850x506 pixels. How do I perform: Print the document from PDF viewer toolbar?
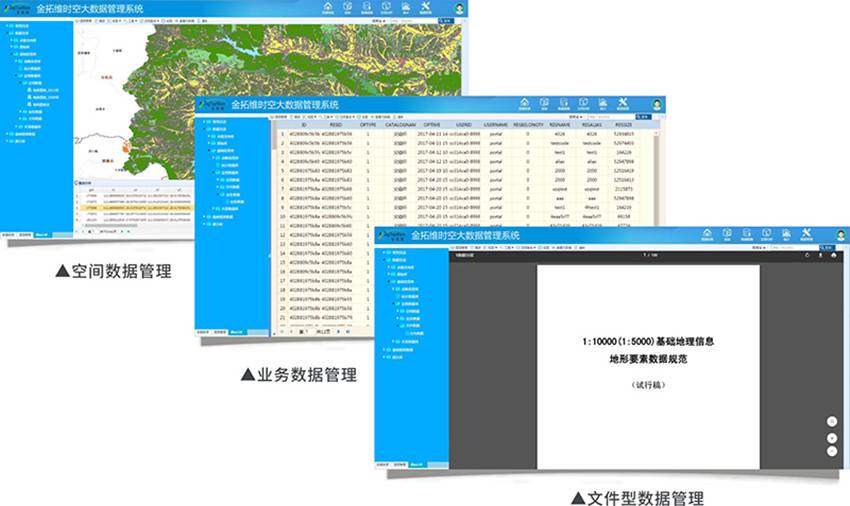click(834, 255)
